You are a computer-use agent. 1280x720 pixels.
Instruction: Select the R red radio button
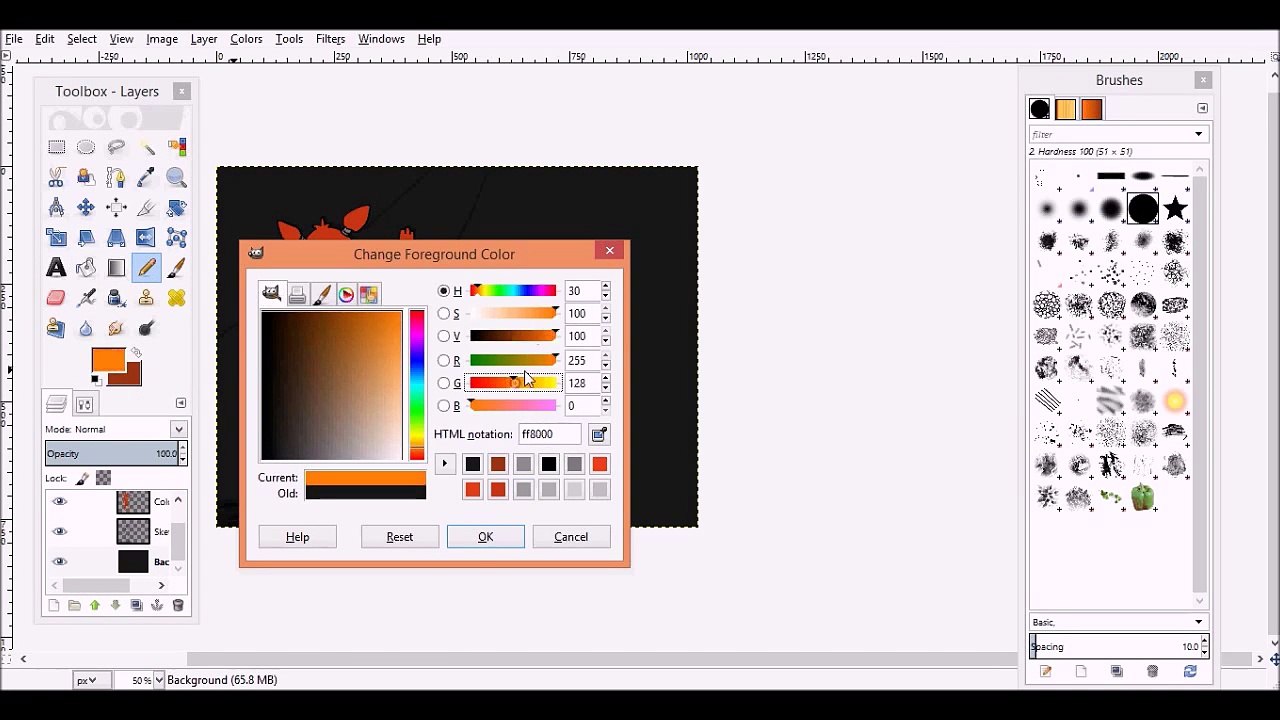(x=444, y=360)
